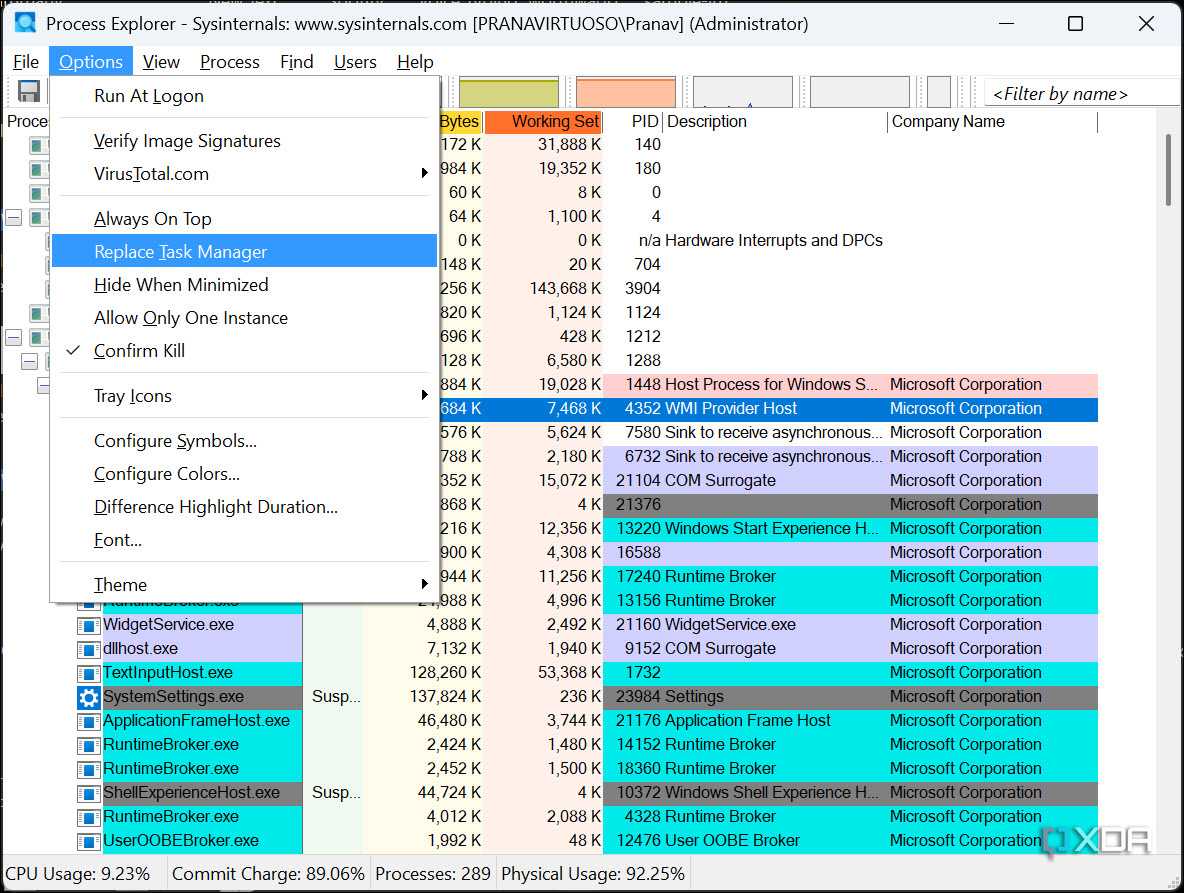The image size is (1184, 893).
Task: Enable Replace Task Manager option
Action: 244,251
